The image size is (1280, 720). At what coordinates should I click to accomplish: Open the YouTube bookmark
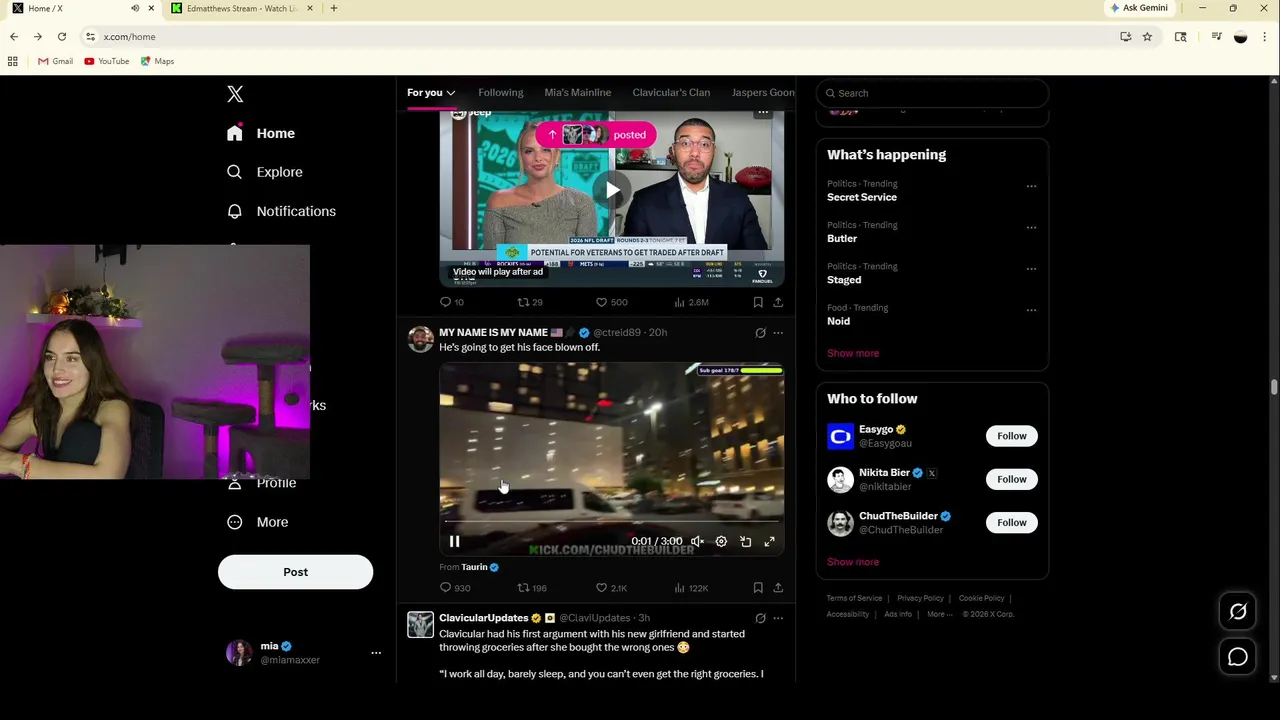[107, 61]
